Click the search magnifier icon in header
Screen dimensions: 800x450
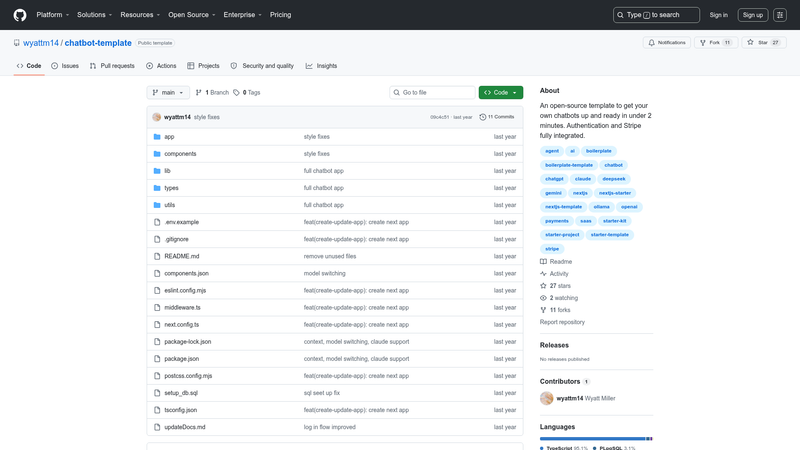tap(620, 15)
